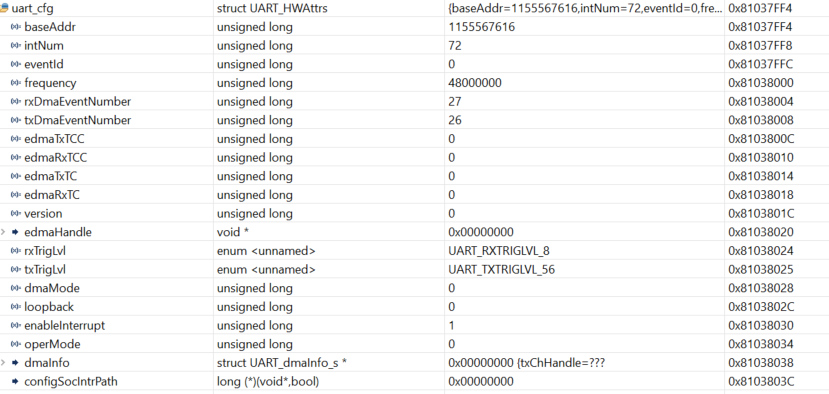The image size is (829, 394).
Task: Click the frequency variable icon
Action: tap(16, 83)
